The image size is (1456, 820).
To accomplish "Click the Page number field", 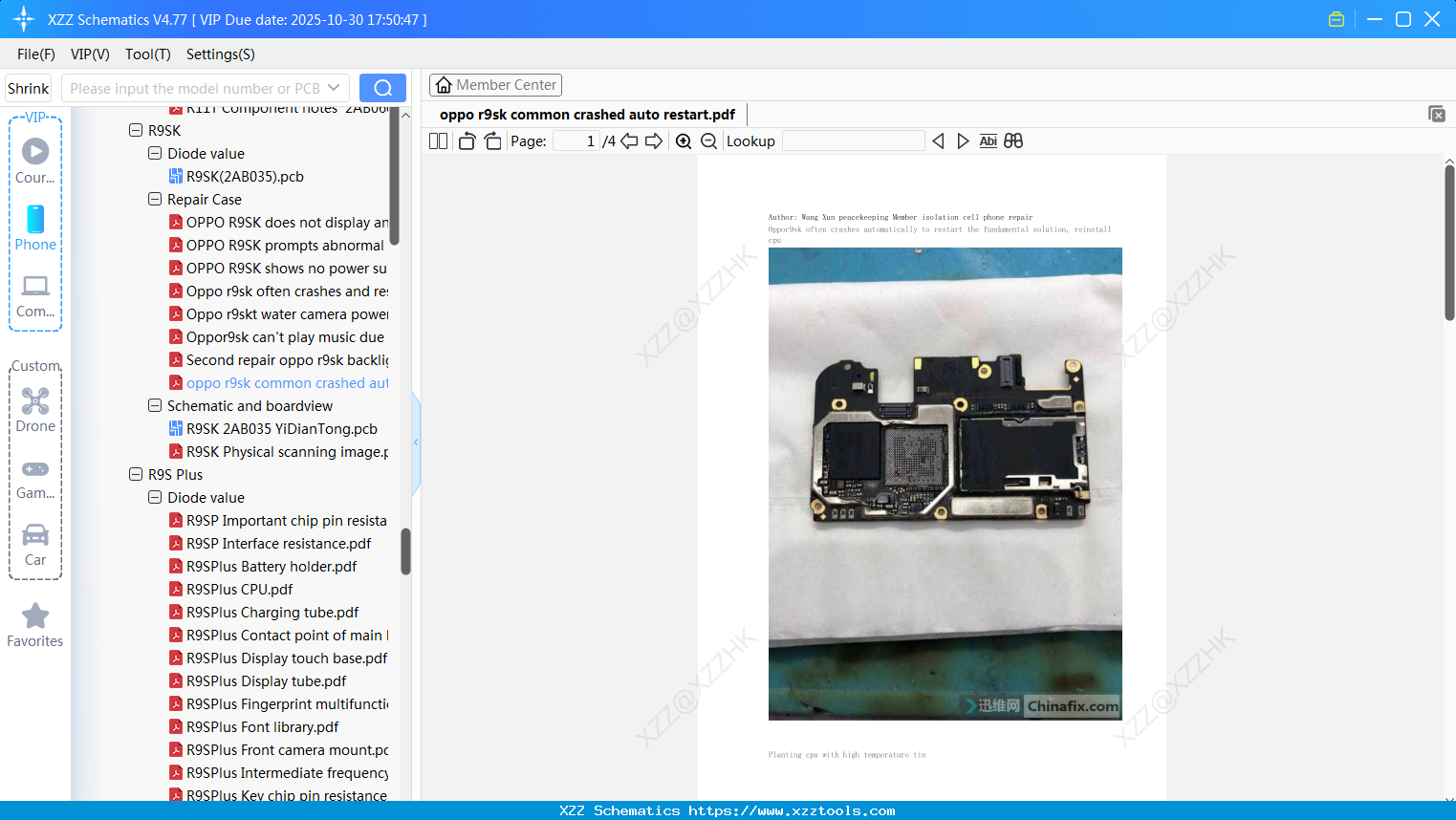I will tap(576, 141).
